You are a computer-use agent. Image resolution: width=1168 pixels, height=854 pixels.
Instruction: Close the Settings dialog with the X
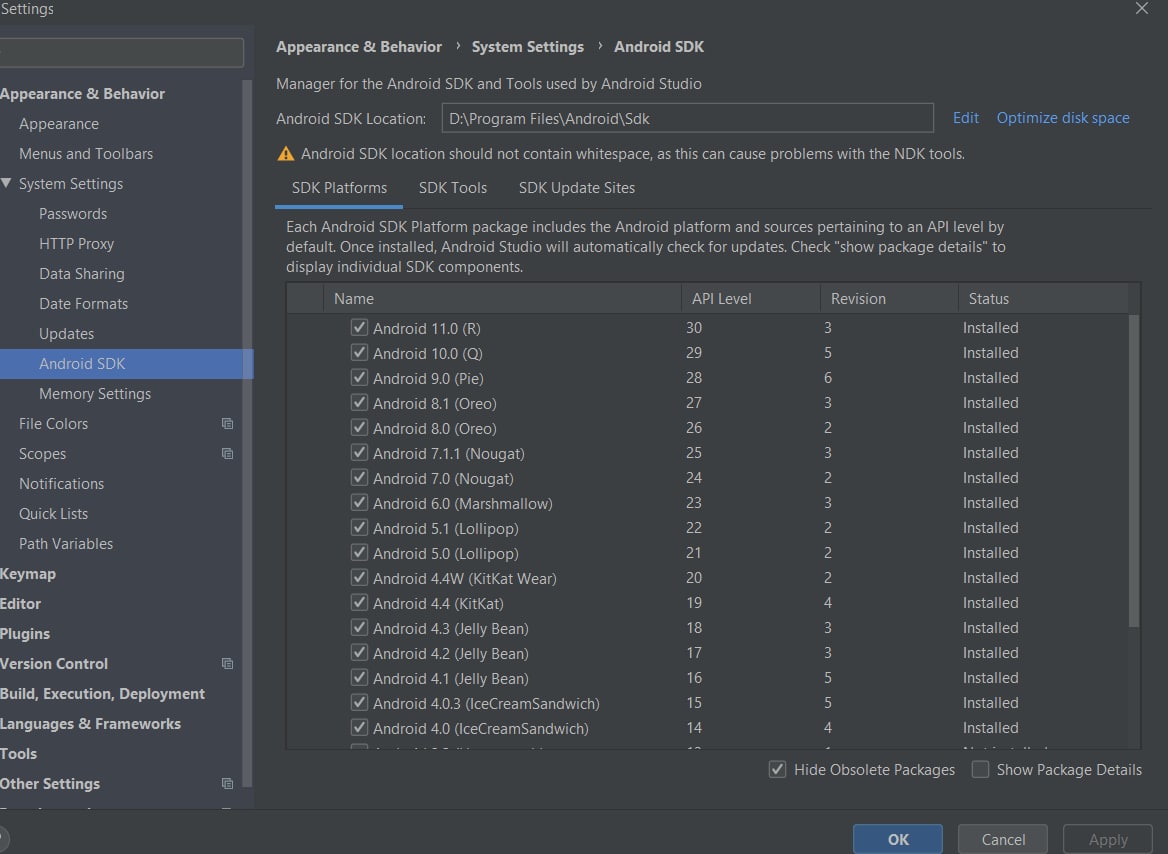click(1142, 9)
